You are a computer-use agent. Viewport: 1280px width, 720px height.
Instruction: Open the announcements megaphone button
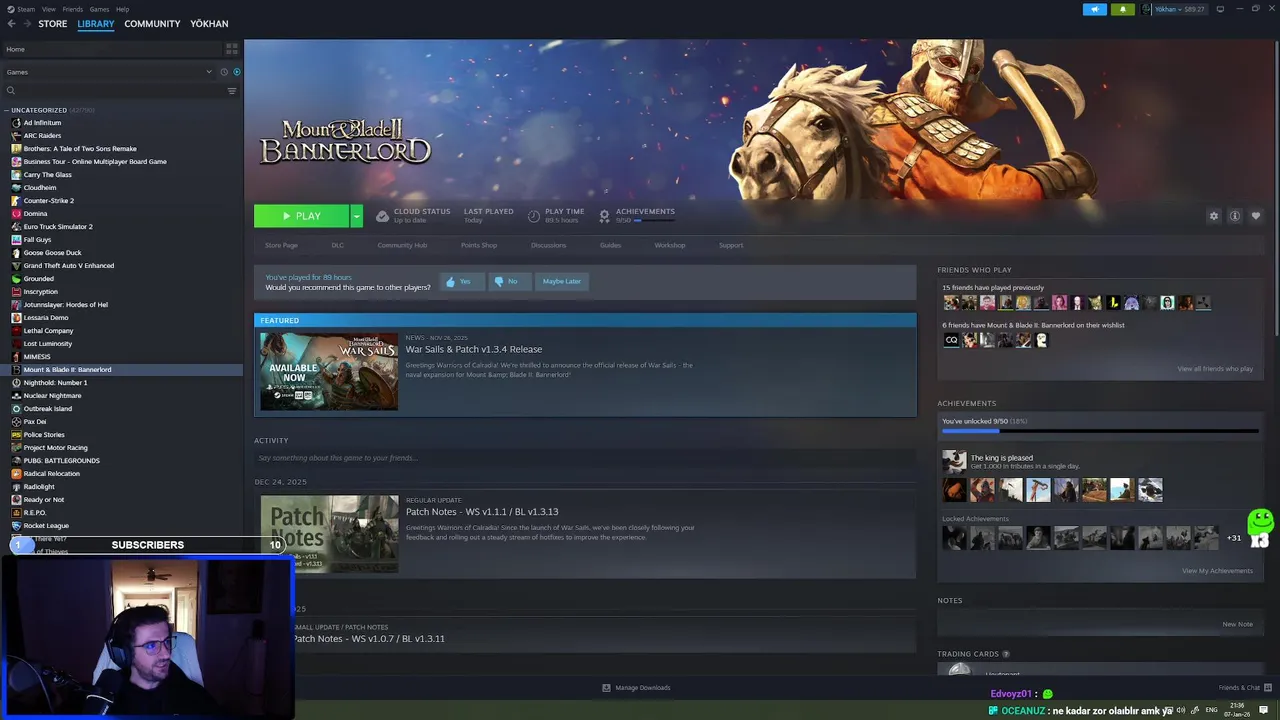coord(1094,9)
